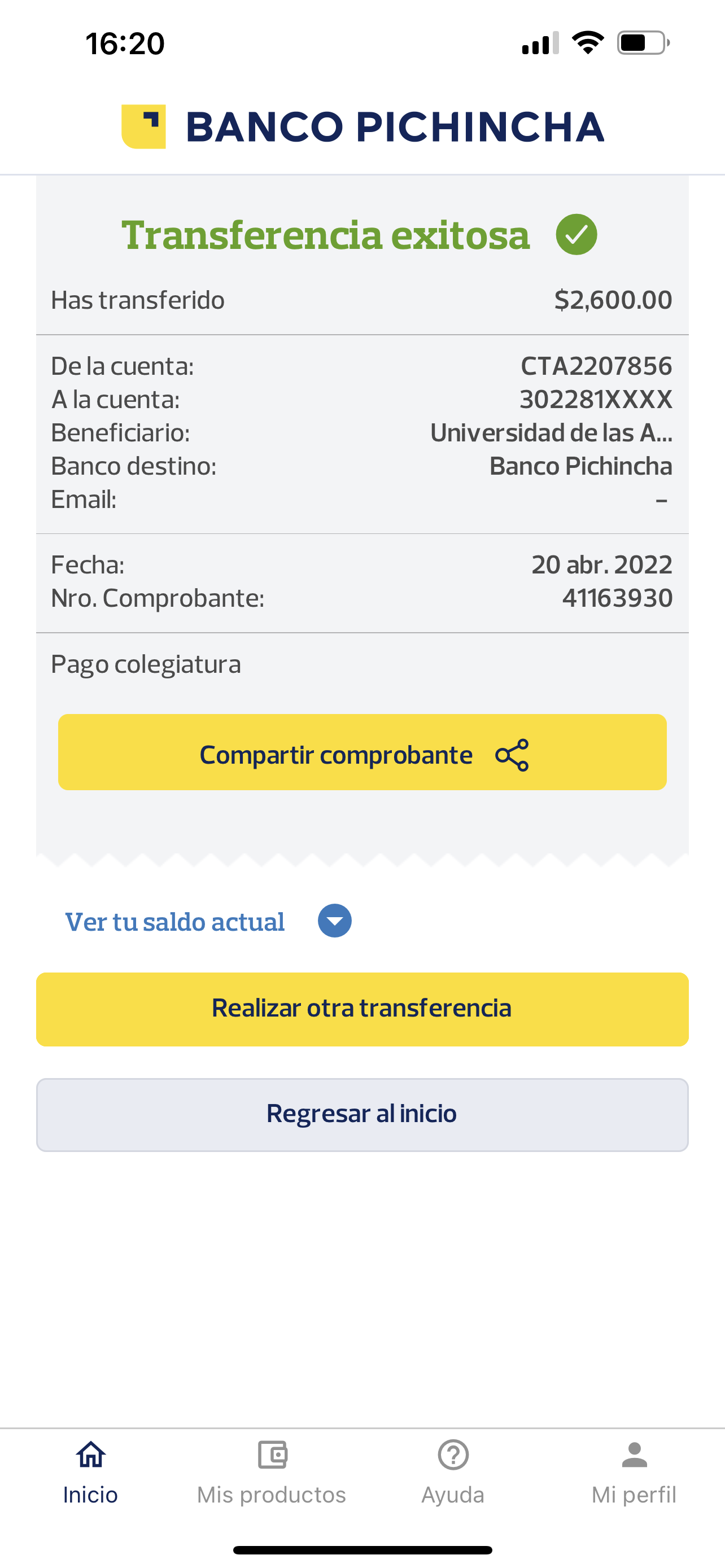Open Mis productos wallet icon
The height and width of the screenshot is (1568, 725).
click(x=272, y=1455)
